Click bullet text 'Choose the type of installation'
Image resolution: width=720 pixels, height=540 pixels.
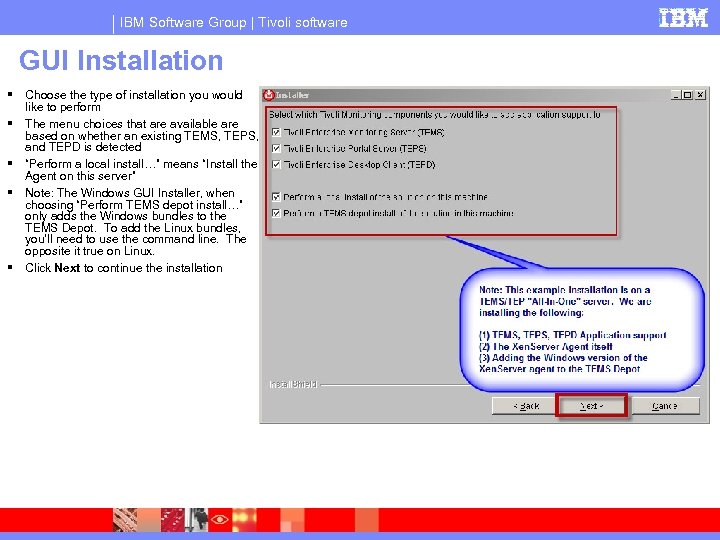pos(134,101)
